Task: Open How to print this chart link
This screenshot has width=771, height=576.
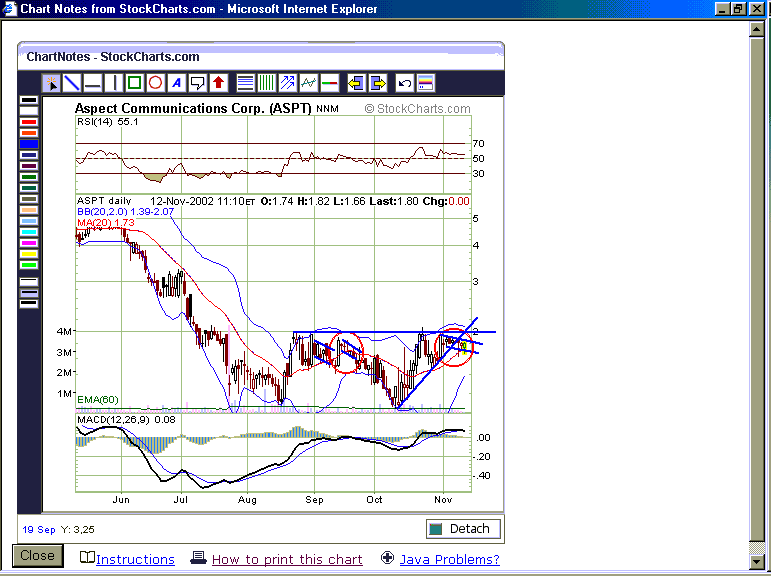Action: pos(287,559)
